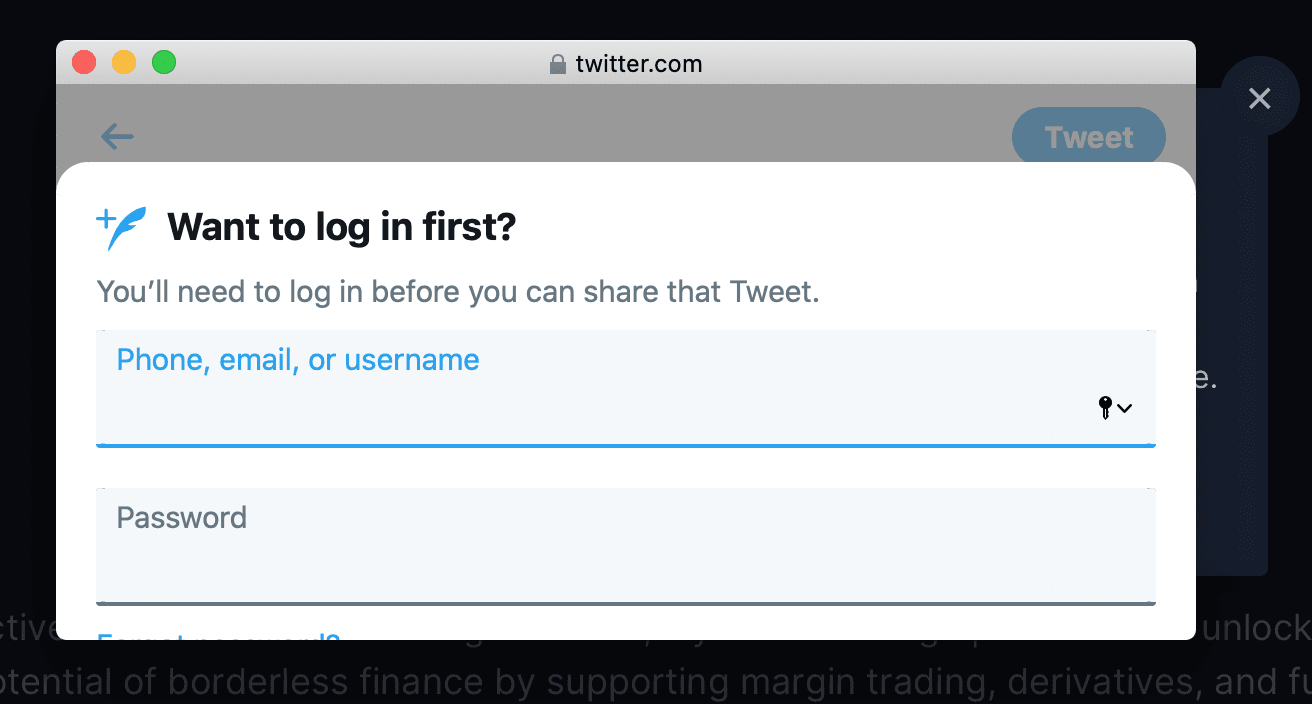
Task: Minimize the window using the yellow button
Action: coord(124,63)
